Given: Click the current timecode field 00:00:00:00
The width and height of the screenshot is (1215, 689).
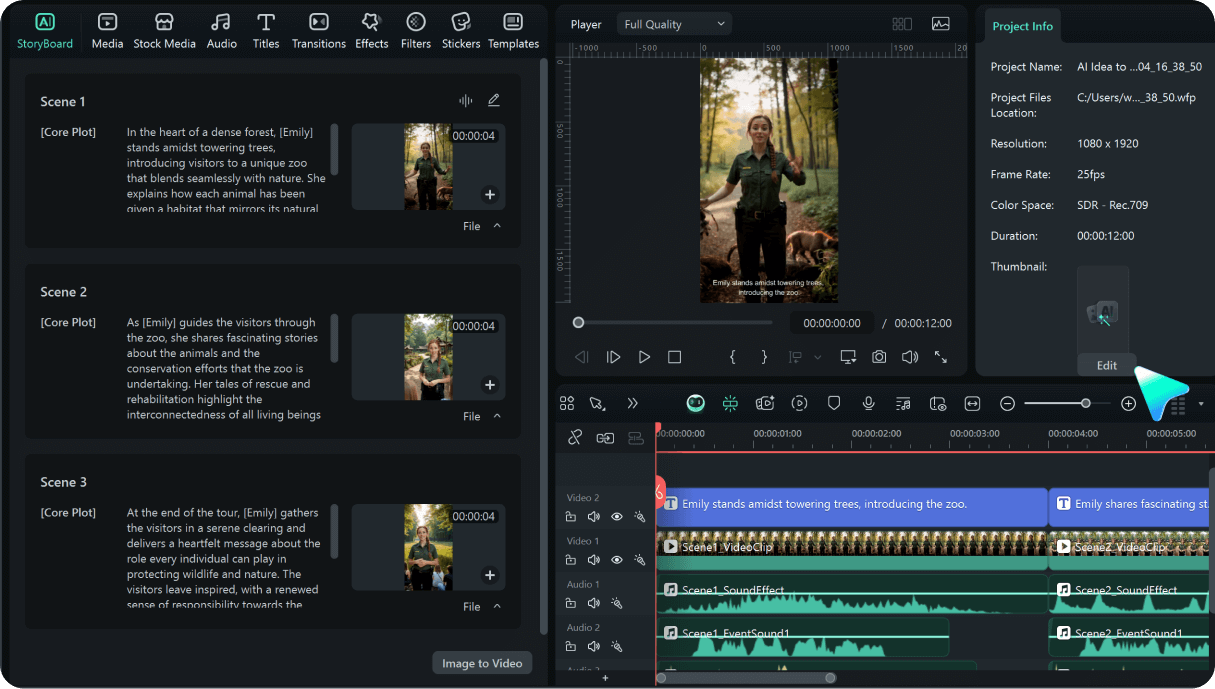Looking at the screenshot, I should [832, 323].
